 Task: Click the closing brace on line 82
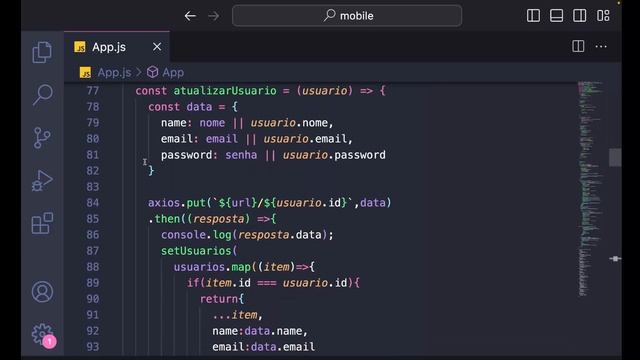pos(151,171)
